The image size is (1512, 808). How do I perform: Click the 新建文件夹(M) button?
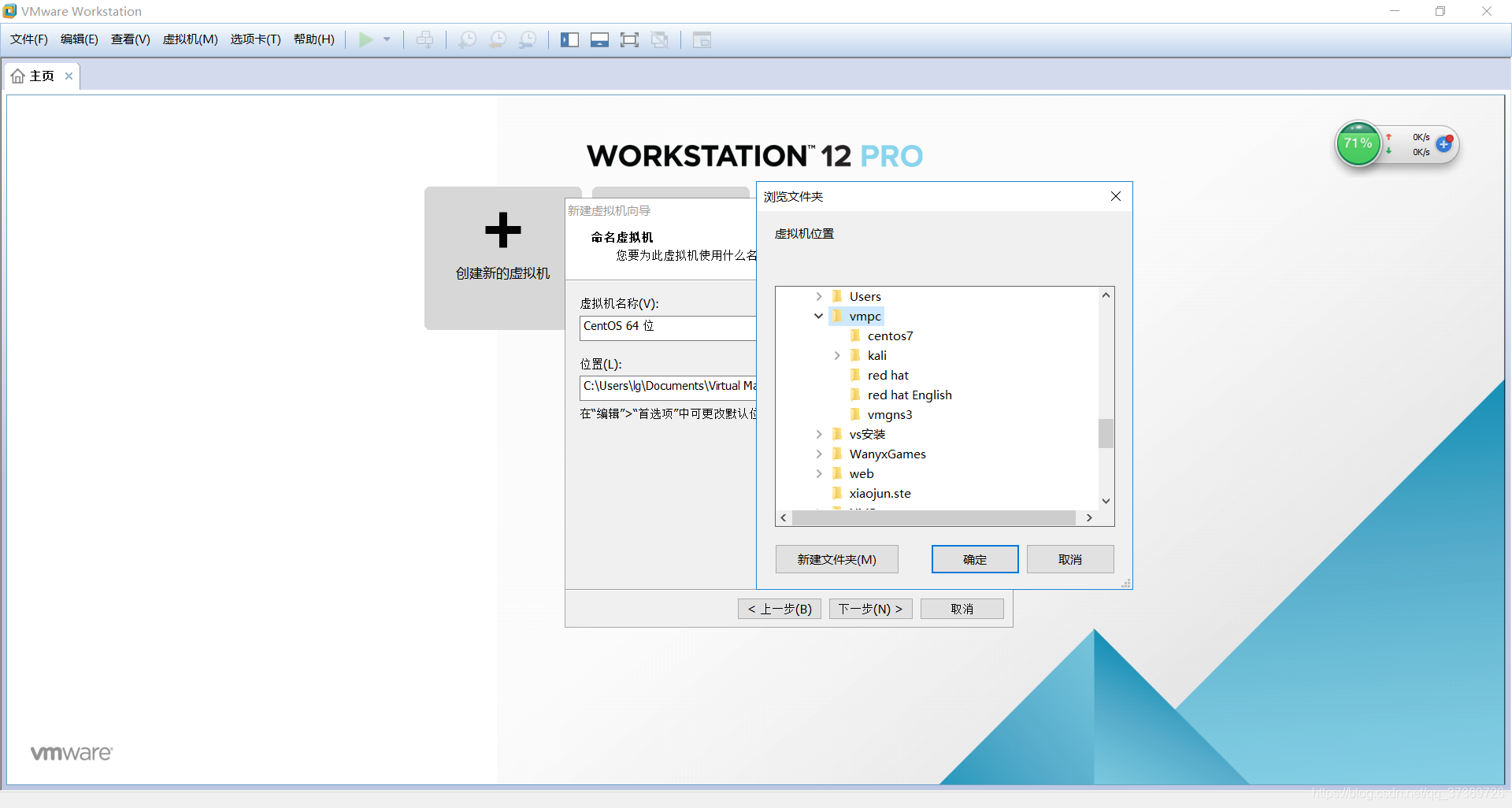pos(836,559)
